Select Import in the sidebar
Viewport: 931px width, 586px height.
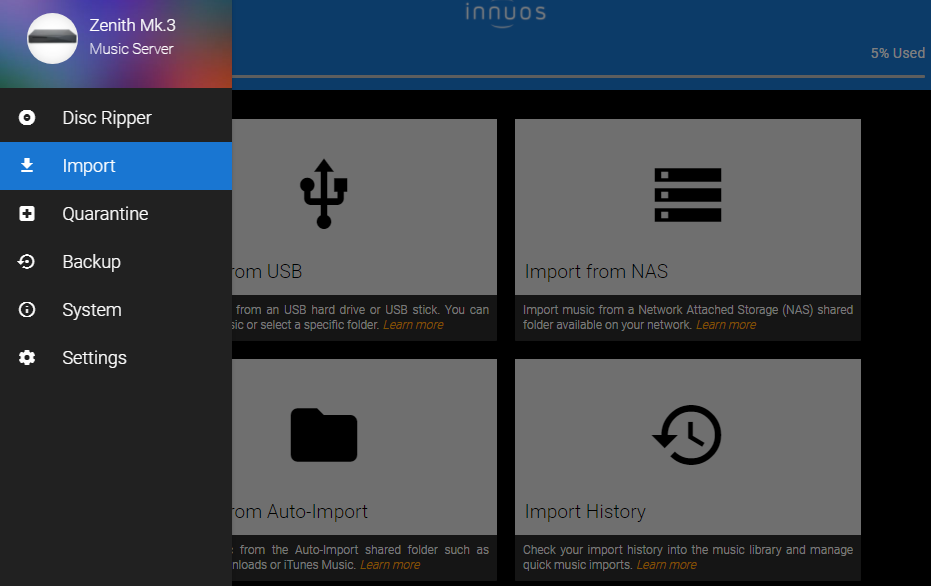point(116,166)
